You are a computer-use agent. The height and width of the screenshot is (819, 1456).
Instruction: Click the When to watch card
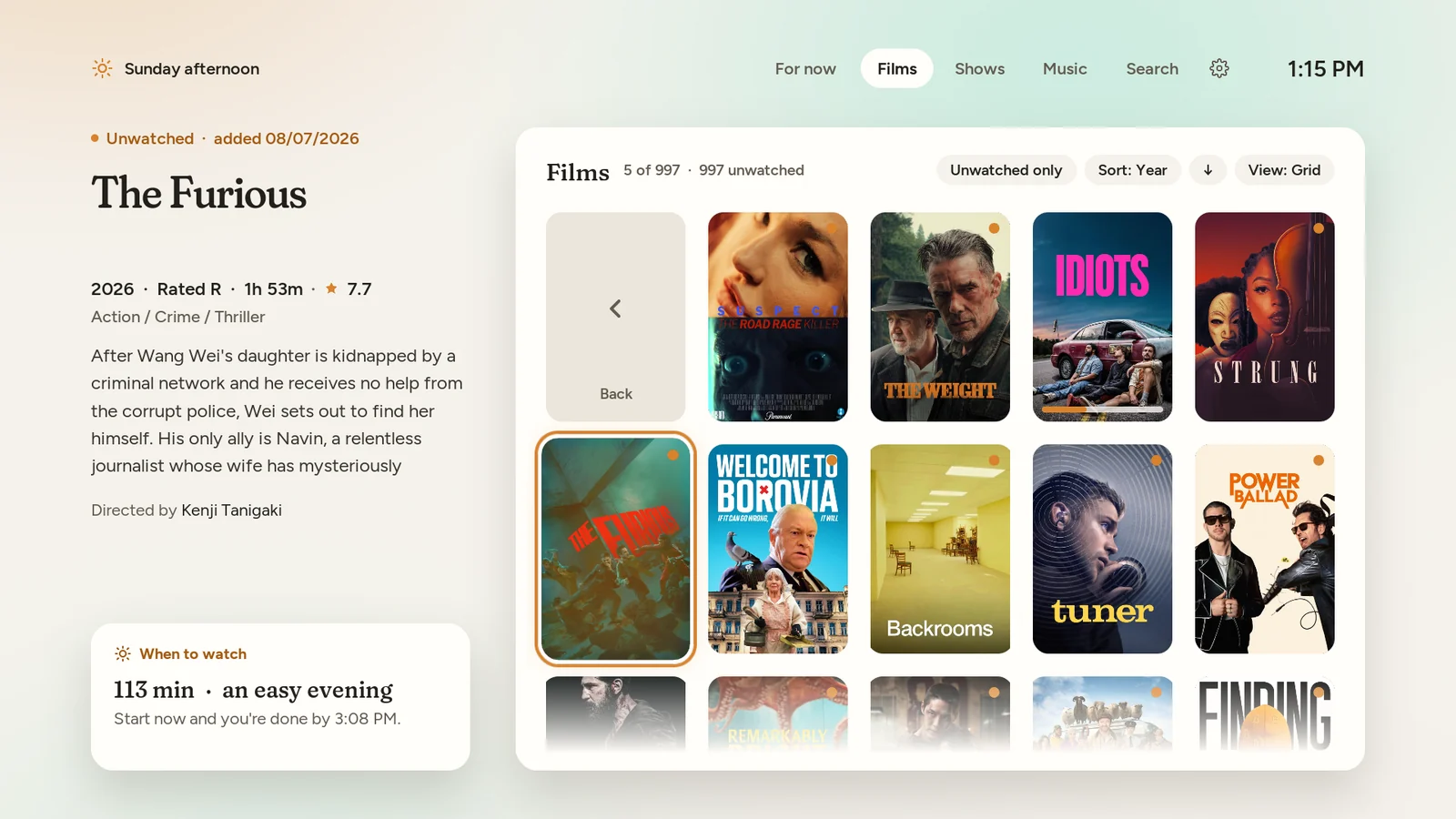[280, 697]
